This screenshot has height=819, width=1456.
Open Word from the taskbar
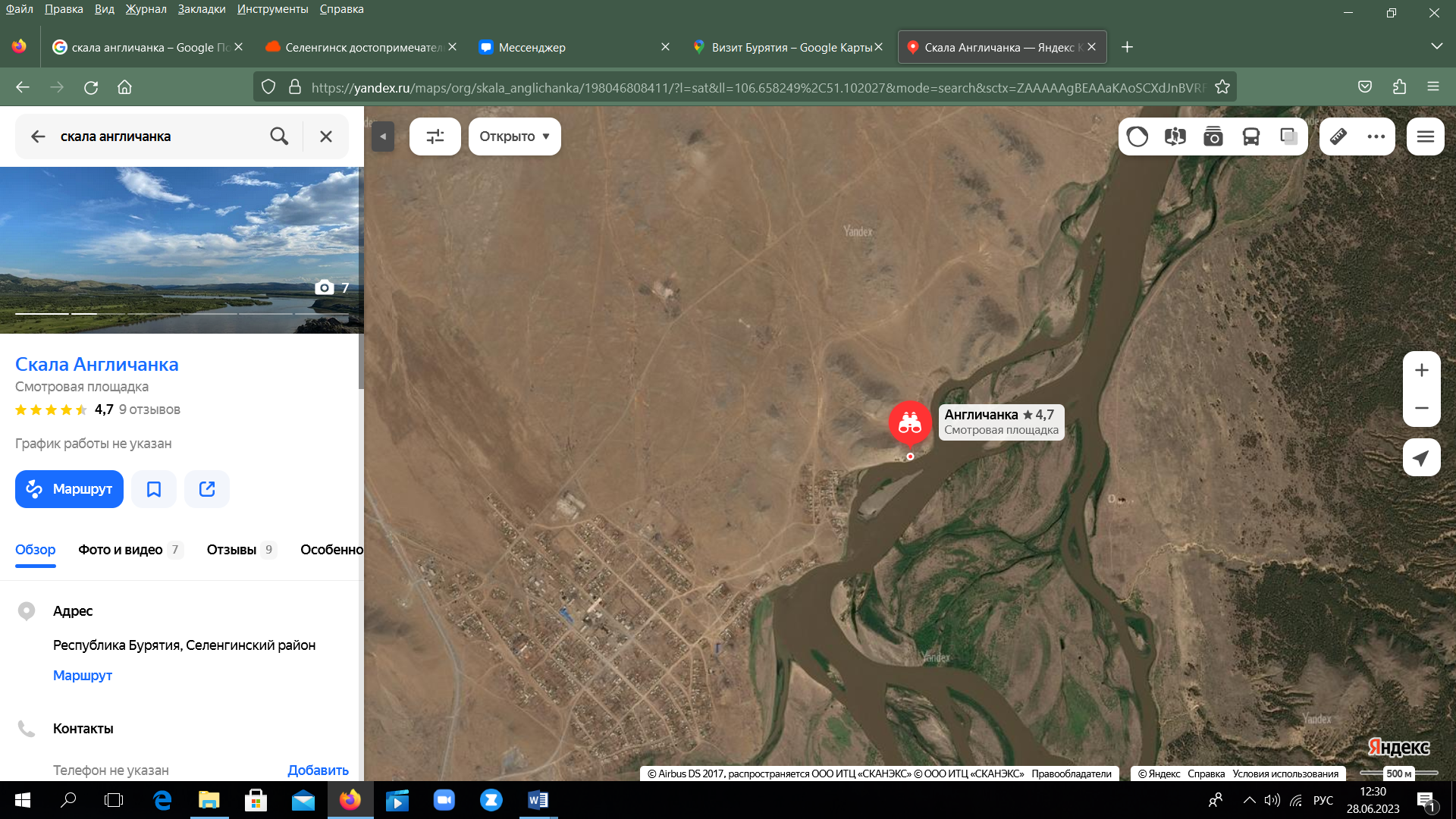pos(538,800)
